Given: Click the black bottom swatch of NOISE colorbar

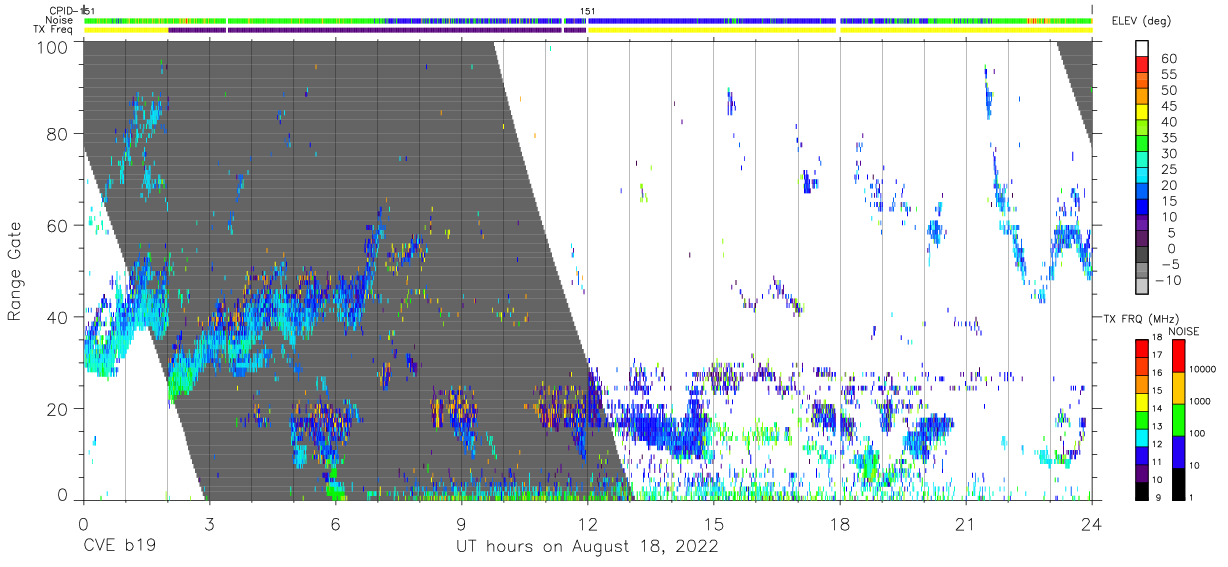Looking at the screenshot, I should (x=1179, y=484).
